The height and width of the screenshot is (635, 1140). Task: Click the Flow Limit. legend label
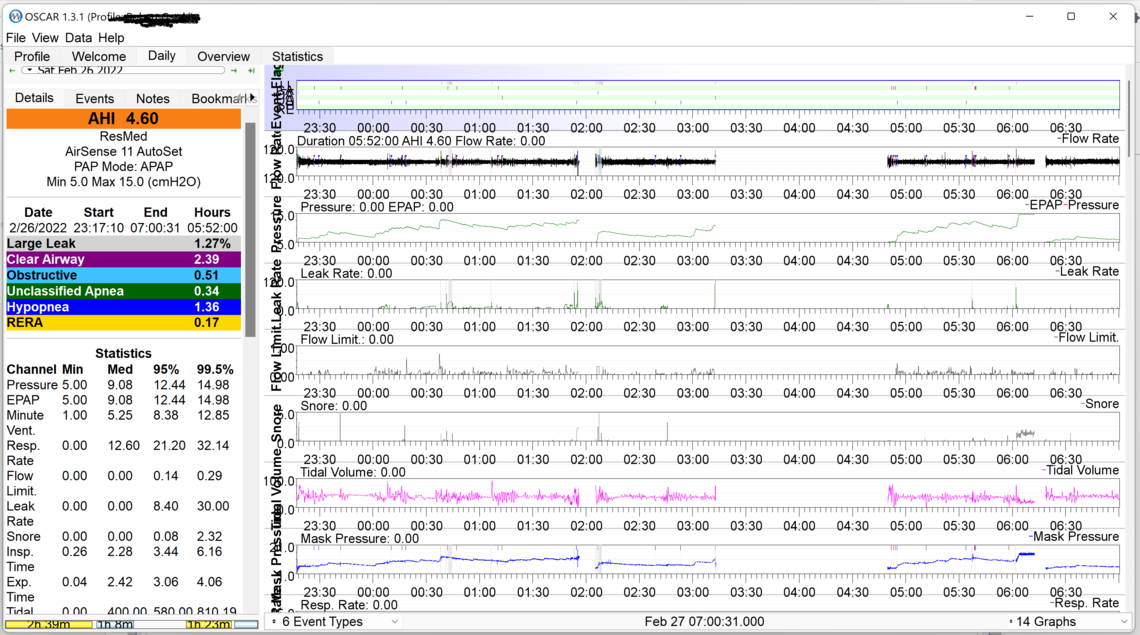[1088, 338]
